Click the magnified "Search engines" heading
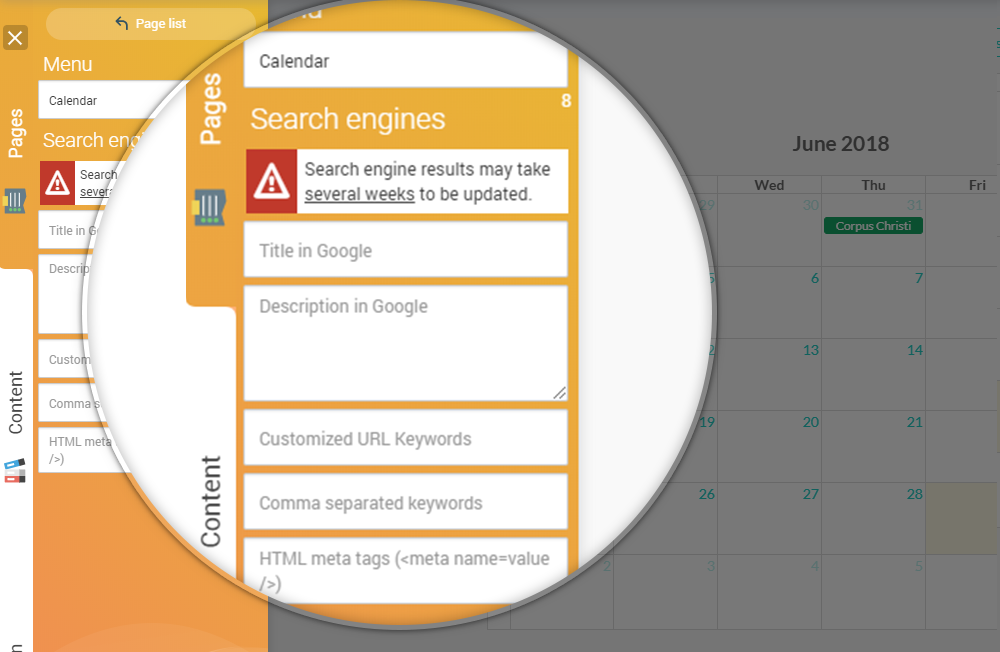The image size is (1000, 652). click(348, 119)
